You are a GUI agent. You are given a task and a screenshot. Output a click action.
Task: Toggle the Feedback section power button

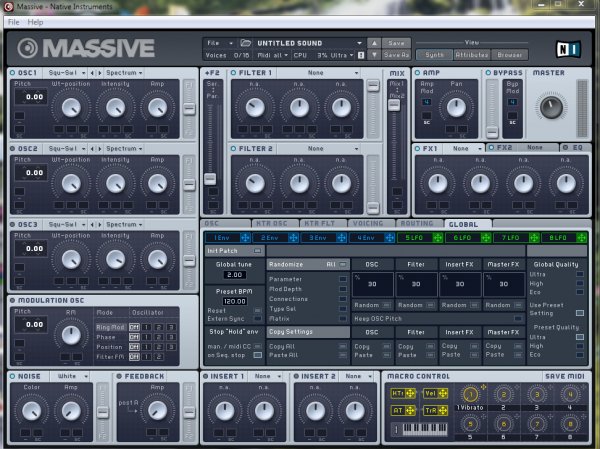point(119,376)
